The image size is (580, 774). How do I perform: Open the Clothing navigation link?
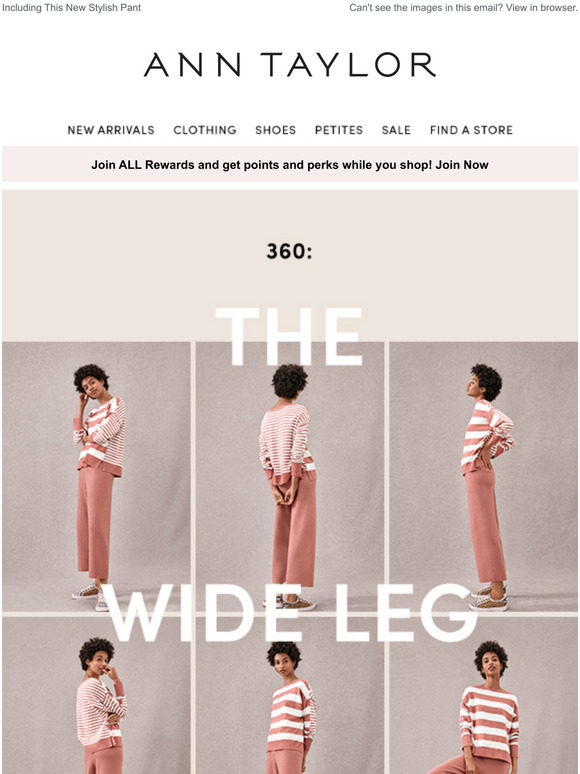coord(205,130)
